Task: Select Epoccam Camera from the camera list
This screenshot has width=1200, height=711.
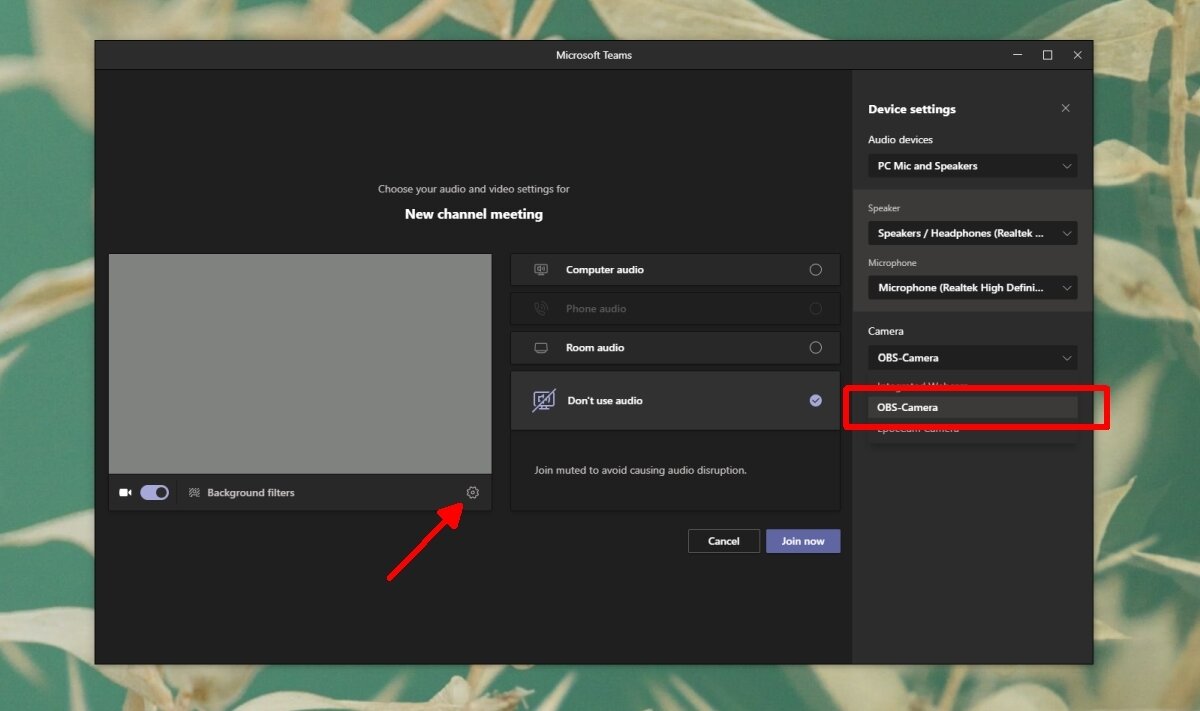Action: click(973, 428)
